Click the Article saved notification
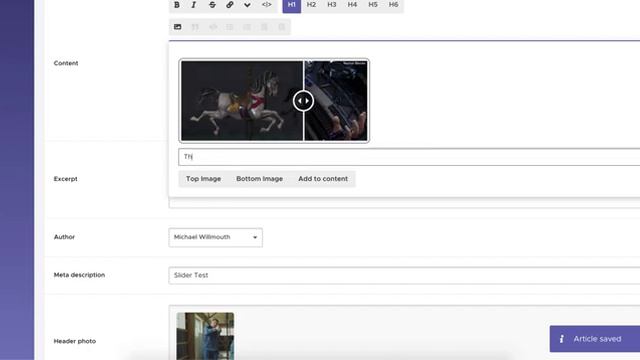The image size is (640, 360). 595,339
